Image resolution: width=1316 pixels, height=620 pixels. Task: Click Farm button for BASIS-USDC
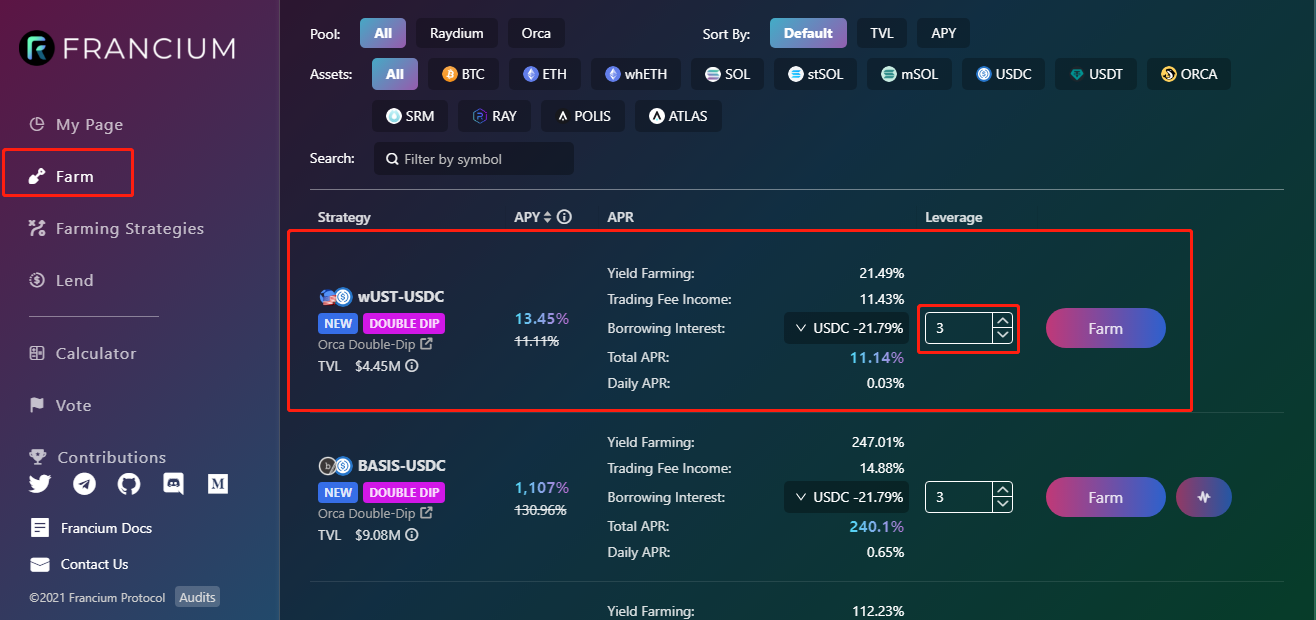pyautogui.click(x=1106, y=497)
